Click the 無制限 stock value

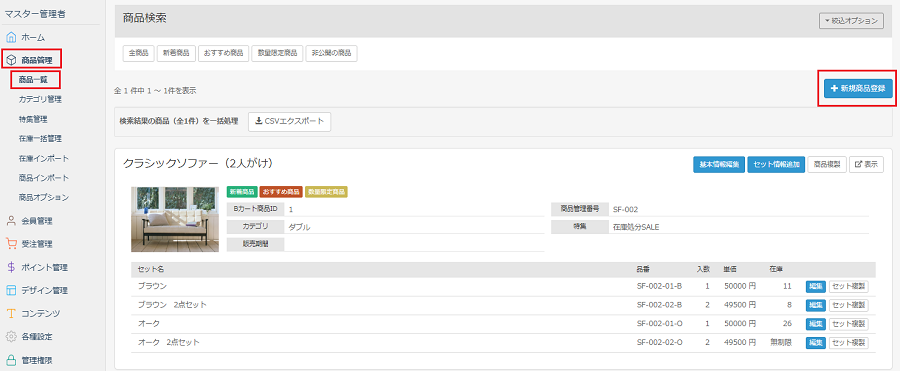pos(781,343)
